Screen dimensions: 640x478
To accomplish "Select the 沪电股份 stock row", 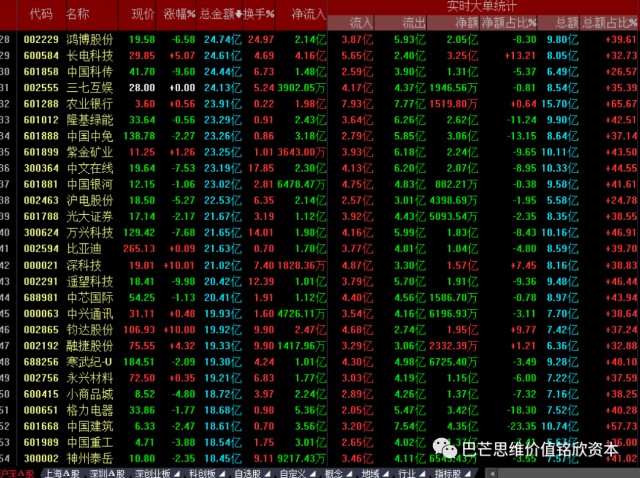I will tap(320, 201).
